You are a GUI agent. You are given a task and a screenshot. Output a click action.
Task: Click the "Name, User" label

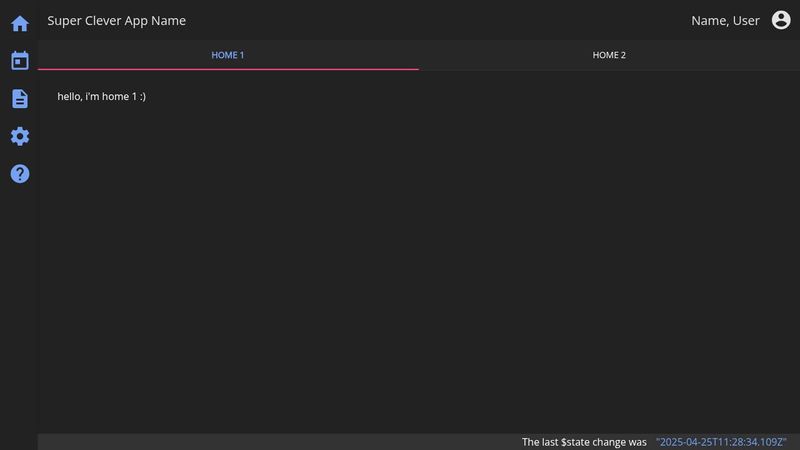pos(725,21)
